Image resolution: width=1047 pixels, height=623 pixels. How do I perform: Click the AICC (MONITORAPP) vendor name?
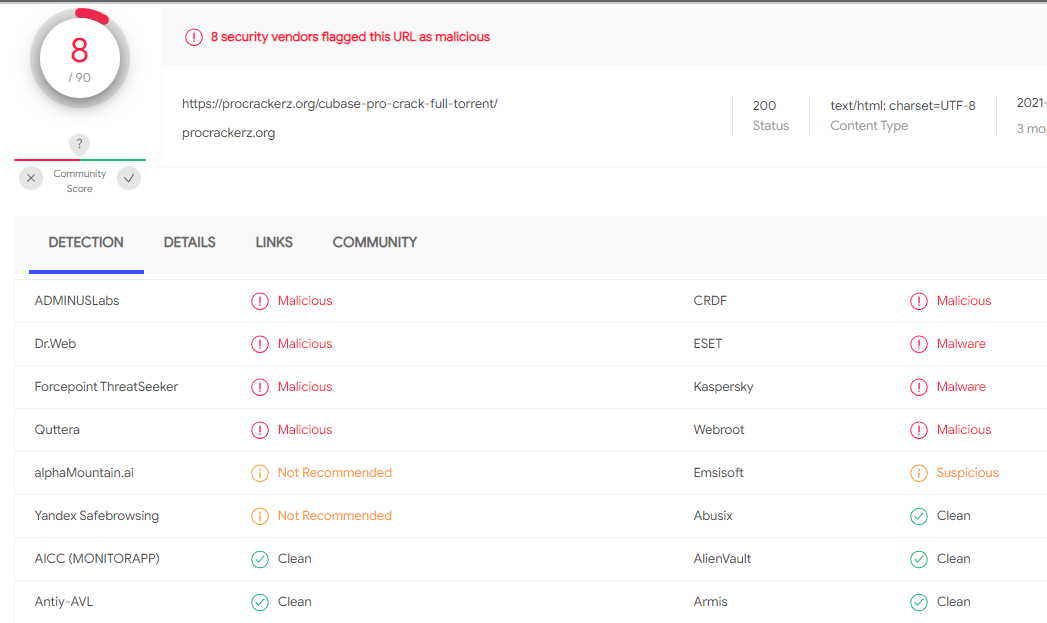pos(97,558)
